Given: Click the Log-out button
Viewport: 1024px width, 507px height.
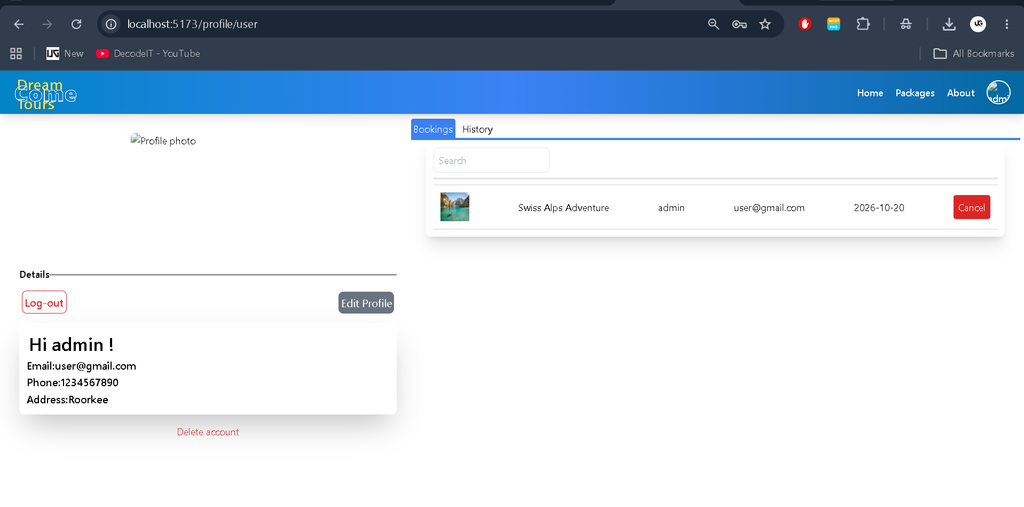Looking at the screenshot, I should (44, 303).
